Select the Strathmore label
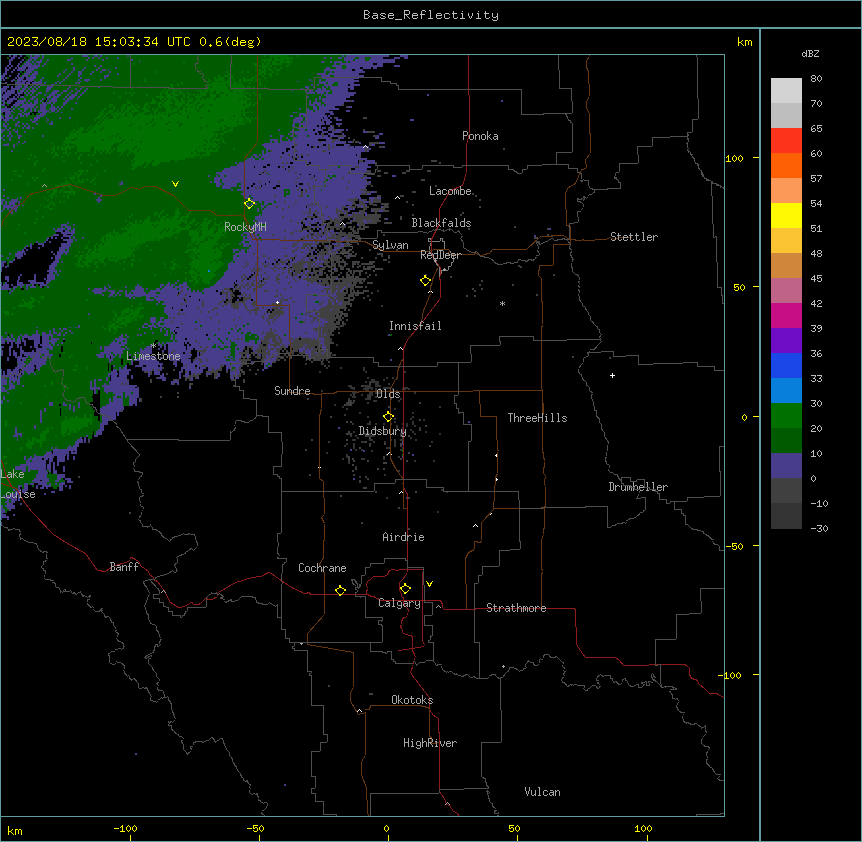 click(x=516, y=608)
